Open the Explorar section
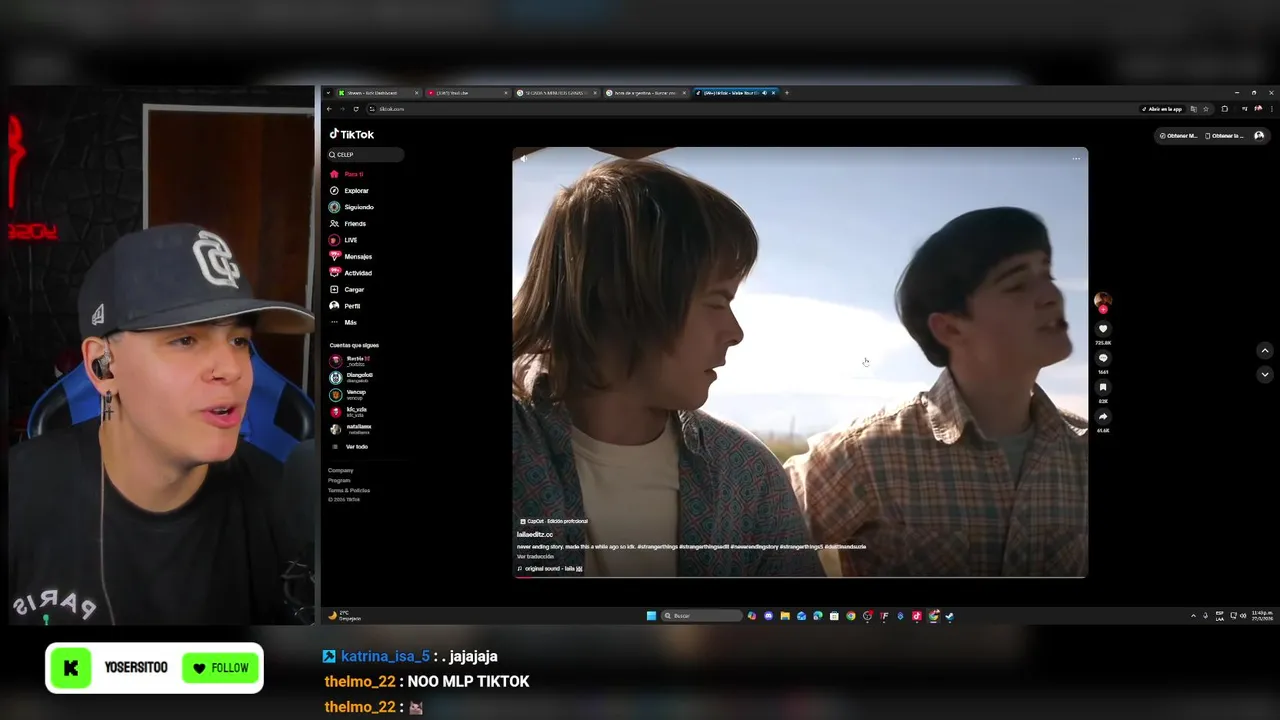Viewport: 1280px width, 720px height. 349,190
